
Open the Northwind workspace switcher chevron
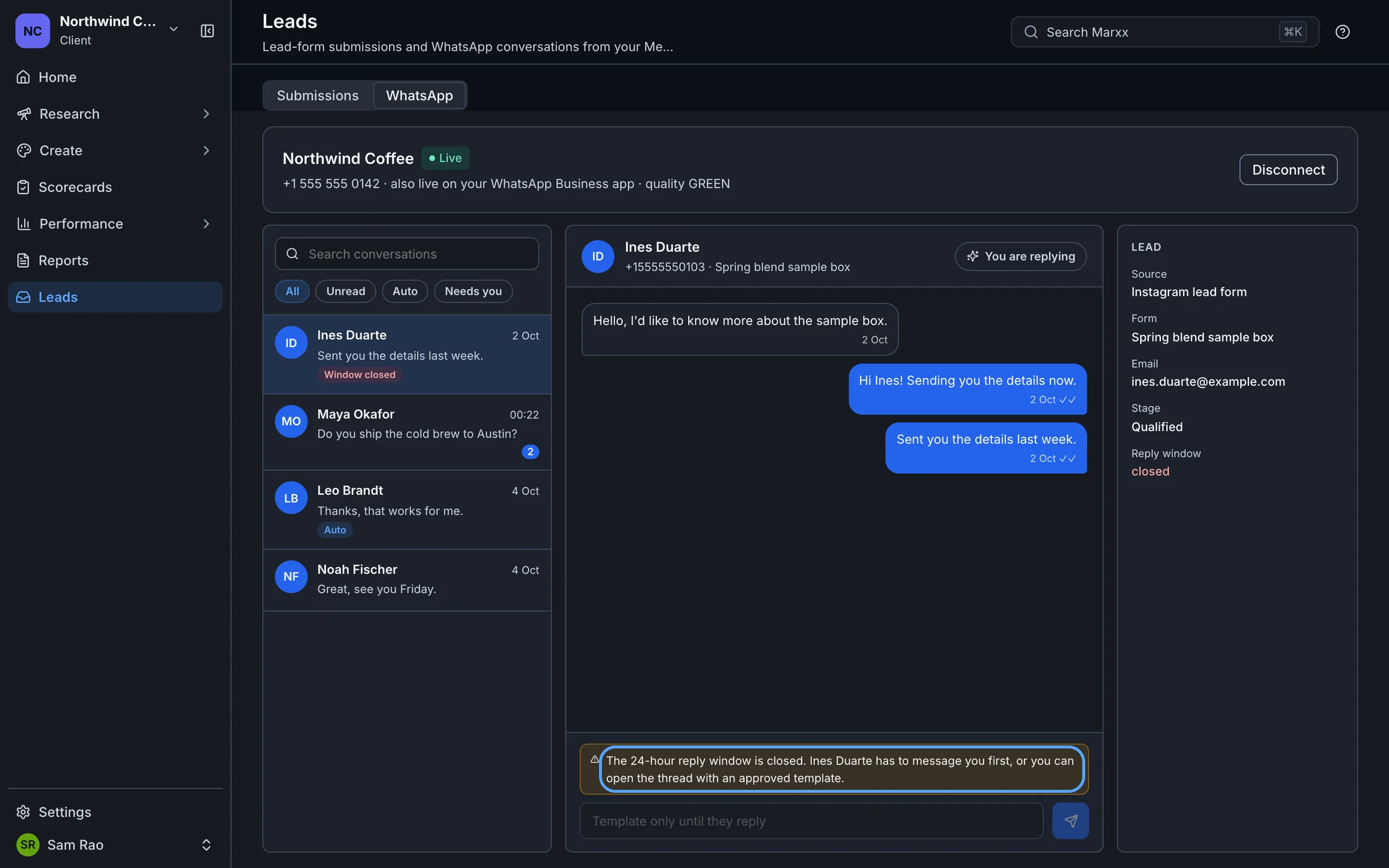pyautogui.click(x=173, y=29)
